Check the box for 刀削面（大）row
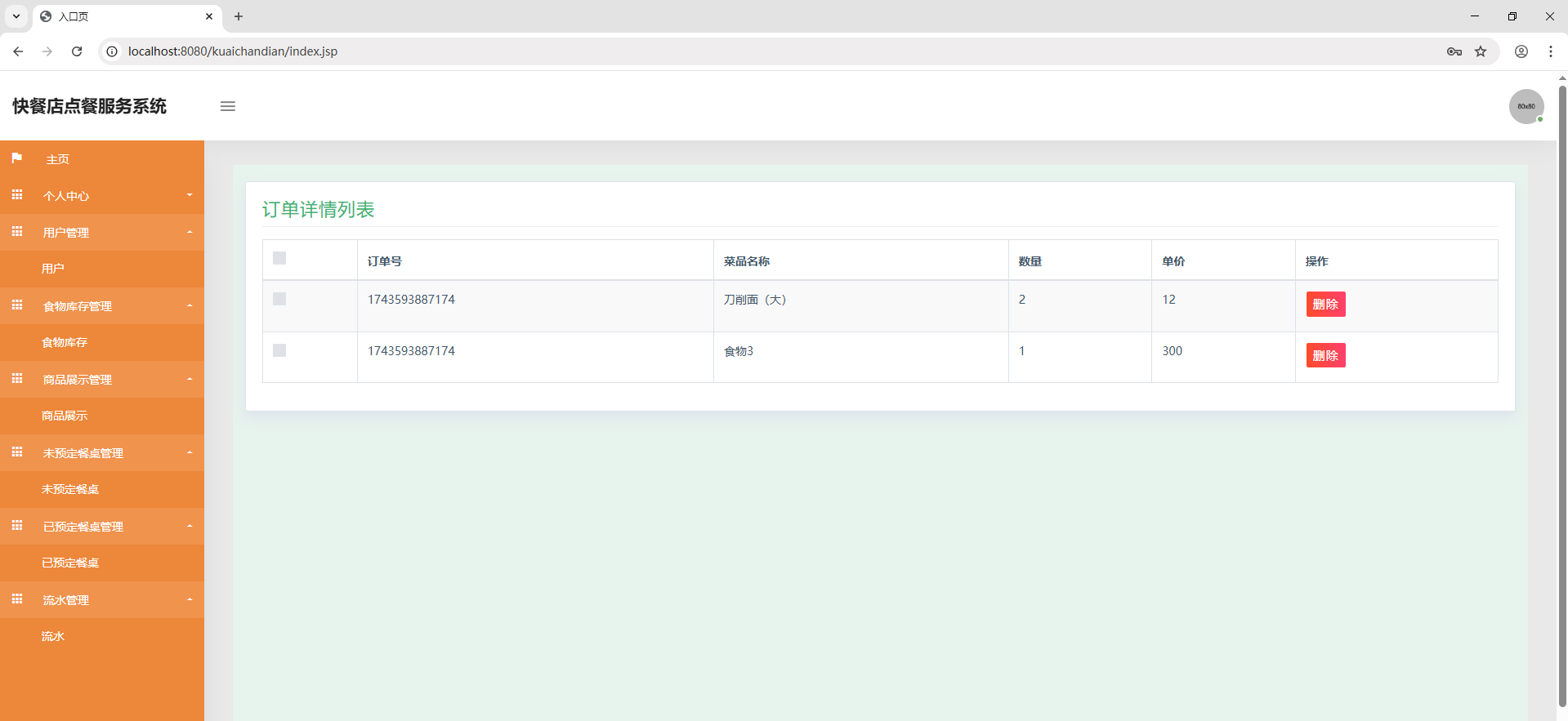1568x721 pixels. 279,299
